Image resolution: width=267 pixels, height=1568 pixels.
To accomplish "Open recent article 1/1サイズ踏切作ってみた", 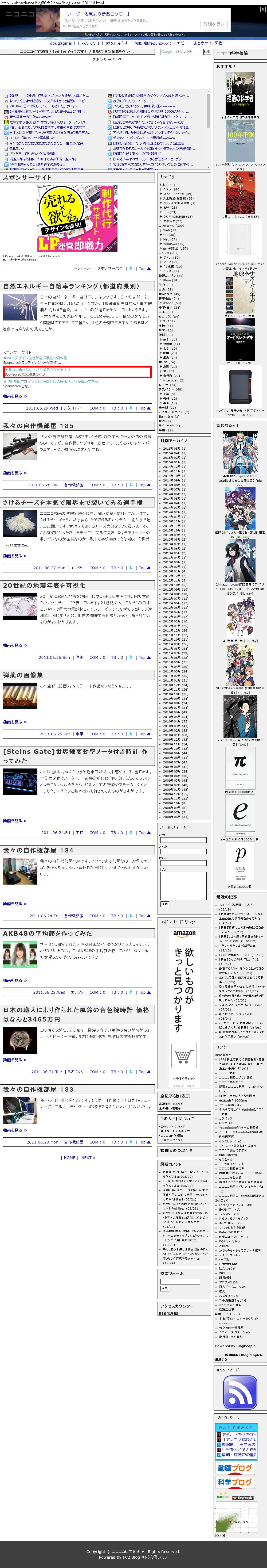I will click(x=237, y=905).
